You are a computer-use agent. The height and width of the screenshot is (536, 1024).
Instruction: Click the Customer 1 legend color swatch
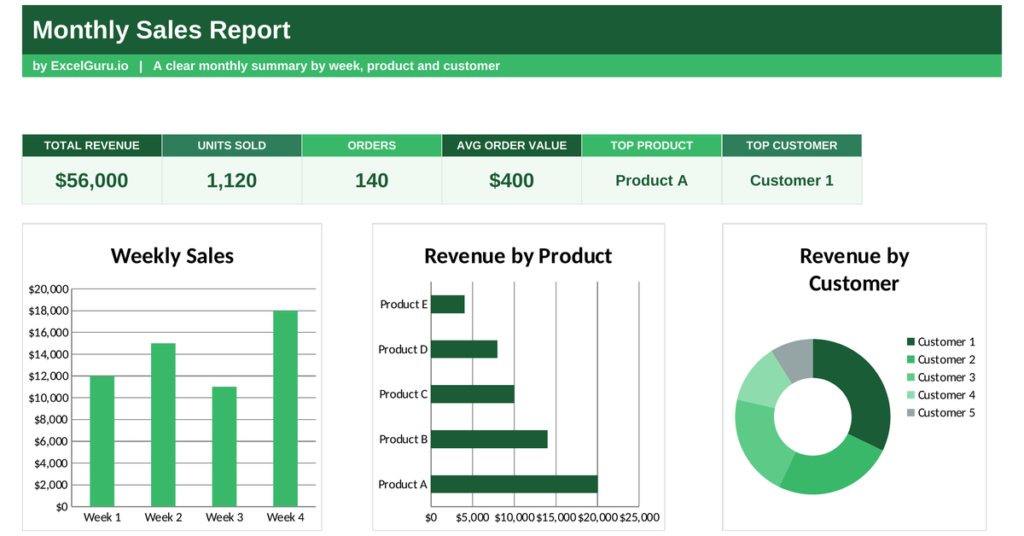pos(910,341)
